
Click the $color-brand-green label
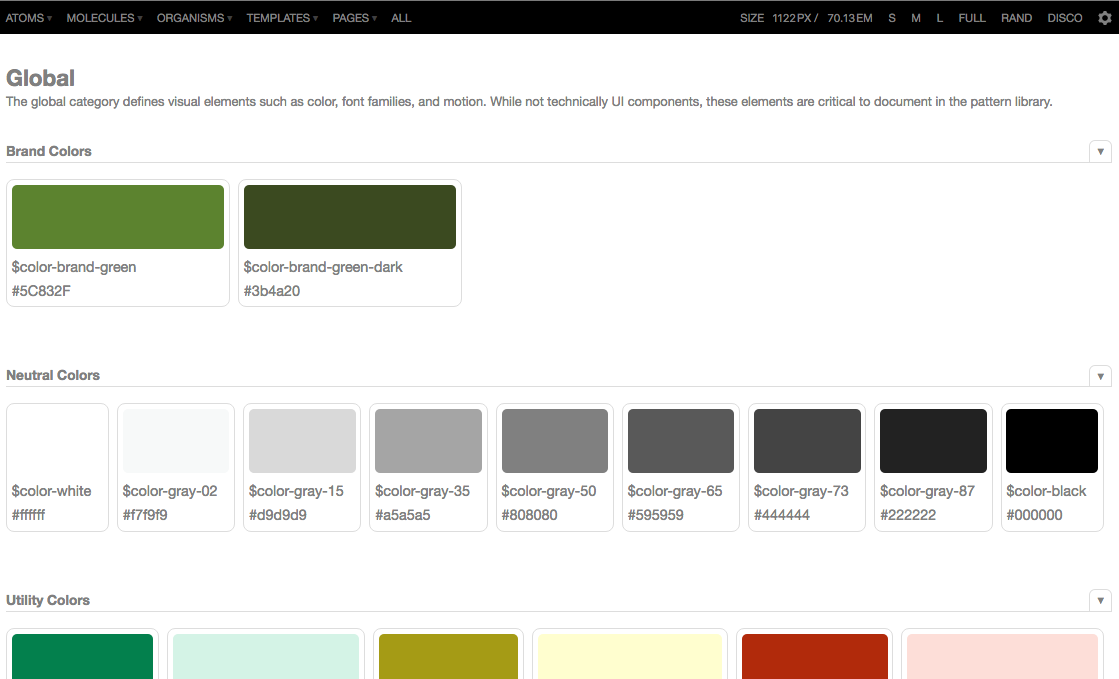(x=74, y=267)
